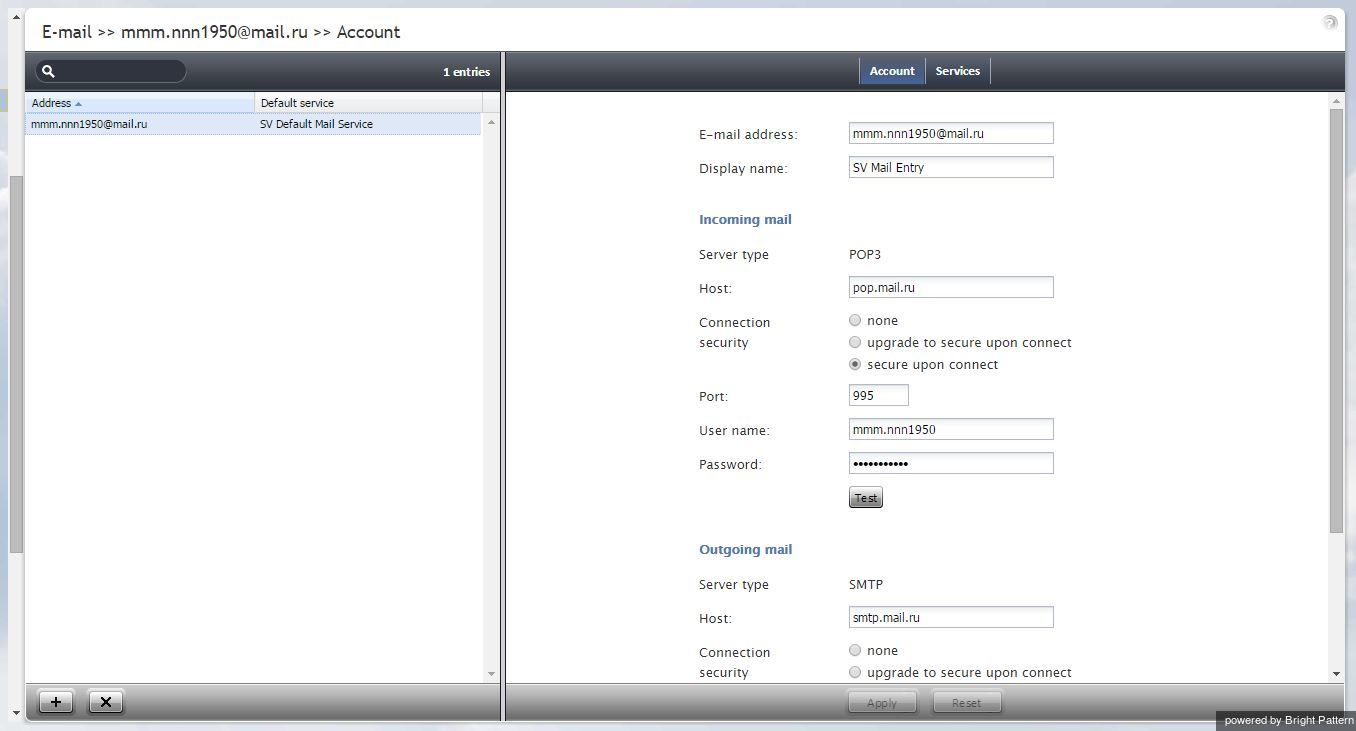The height and width of the screenshot is (731, 1356).
Task: Click 'SV Default Mail Service' cell
Action: [x=316, y=124]
